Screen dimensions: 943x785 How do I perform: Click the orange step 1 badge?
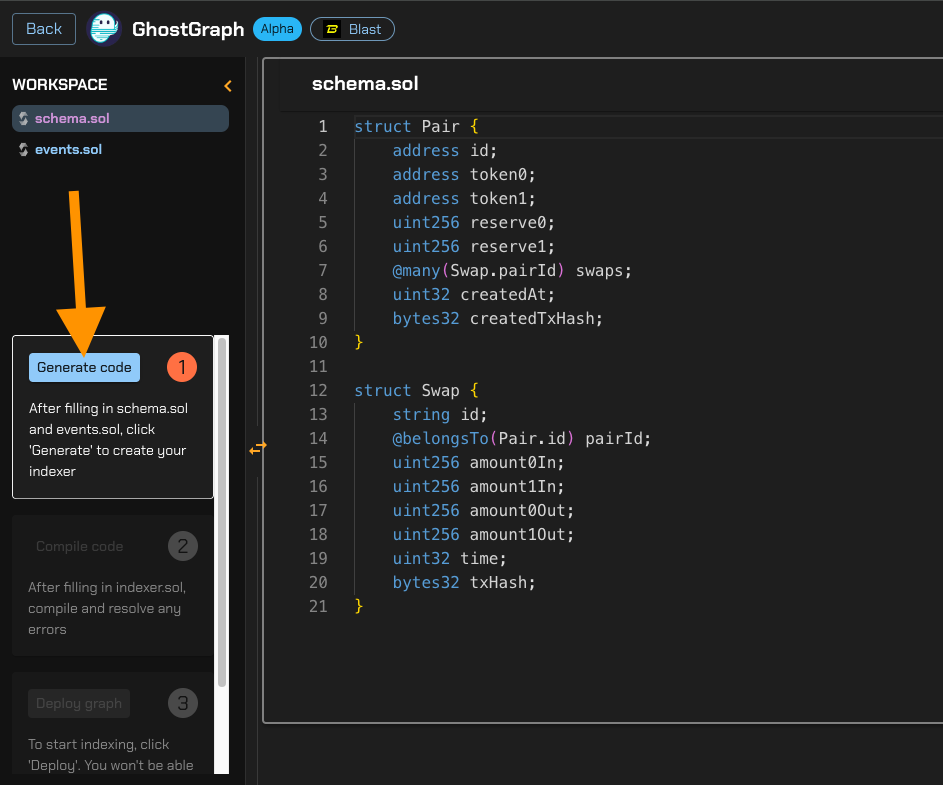(x=182, y=368)
